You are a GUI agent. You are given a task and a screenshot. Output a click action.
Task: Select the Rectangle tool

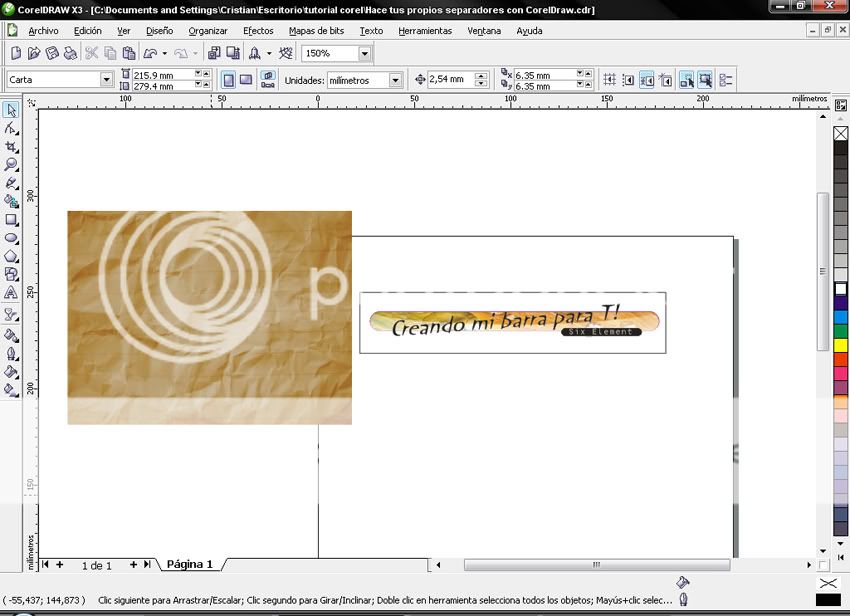[x=11, y=220]
